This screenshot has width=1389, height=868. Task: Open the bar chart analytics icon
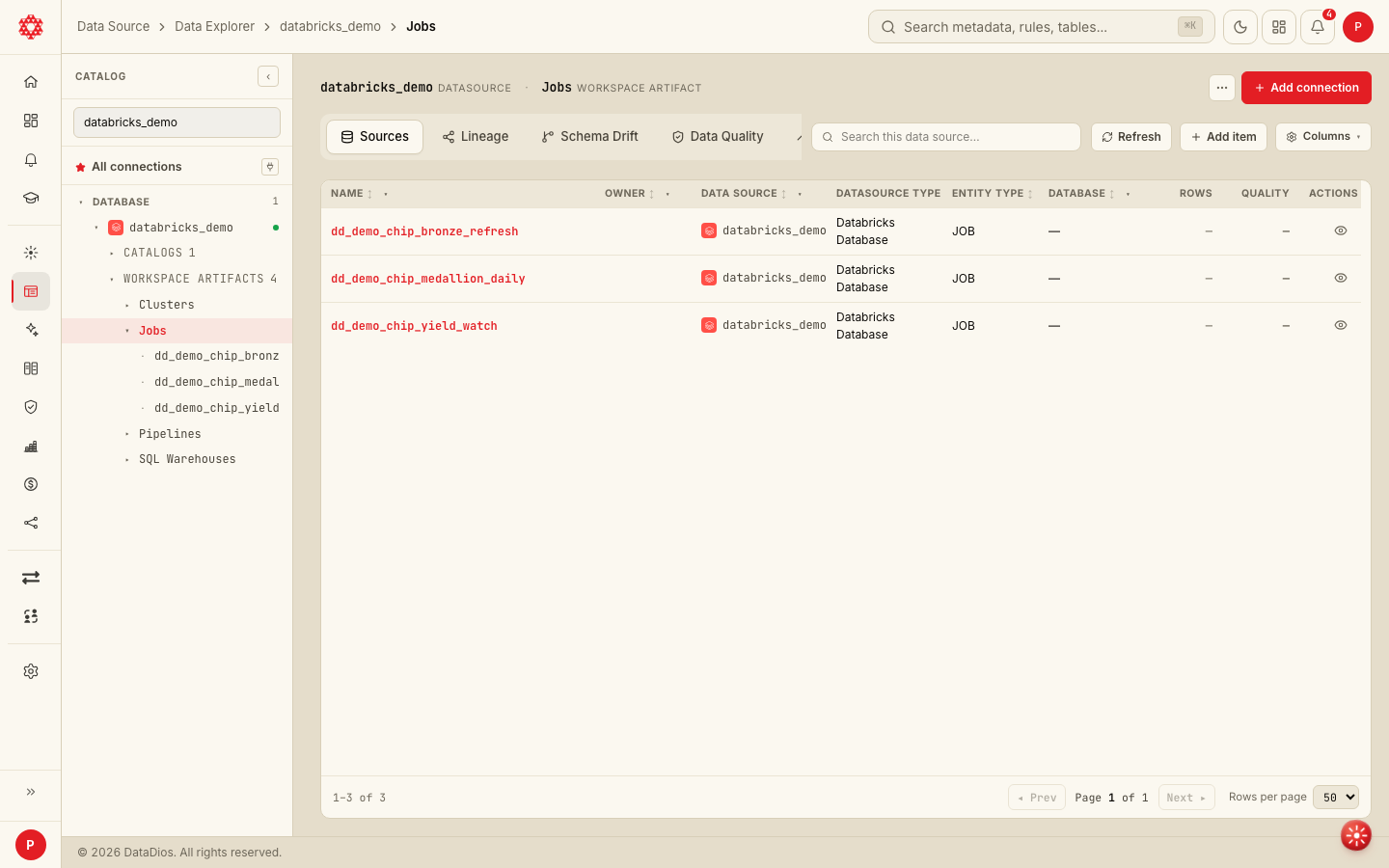pos(31,446)
